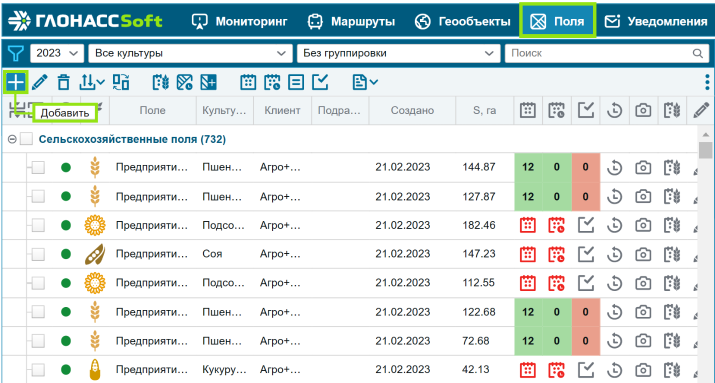The image size is (715, 383).
Task: Select the Сельскохозяйственные поля group checkbox
Action: pos(26,139)
